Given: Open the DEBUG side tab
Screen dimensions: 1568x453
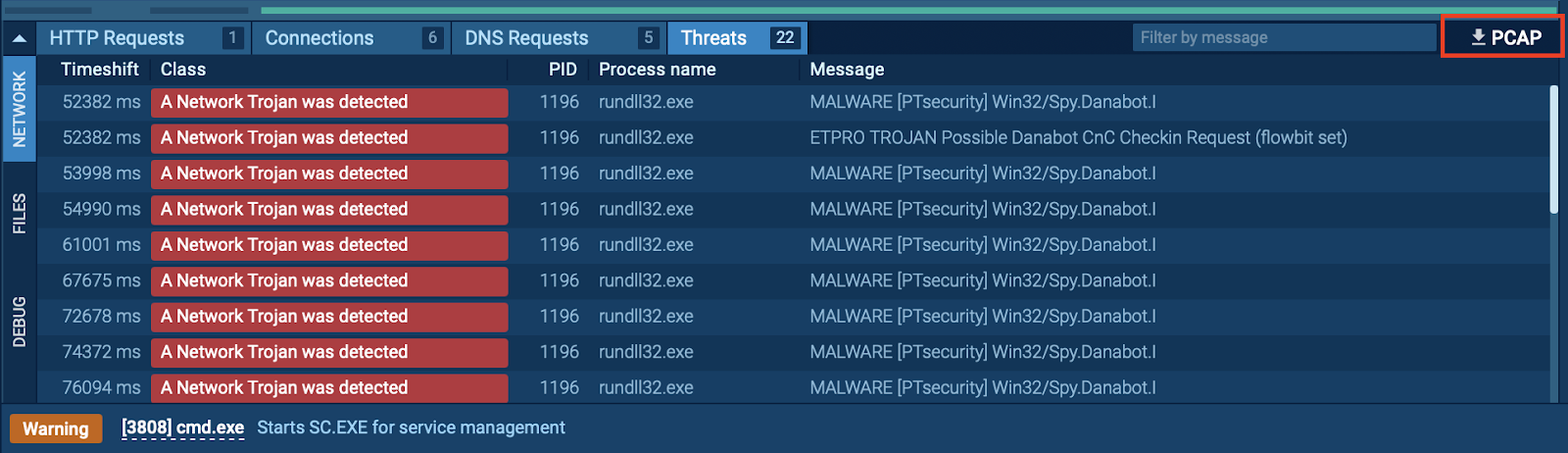Looking at the screenshot, I should (x=19, y=322).
